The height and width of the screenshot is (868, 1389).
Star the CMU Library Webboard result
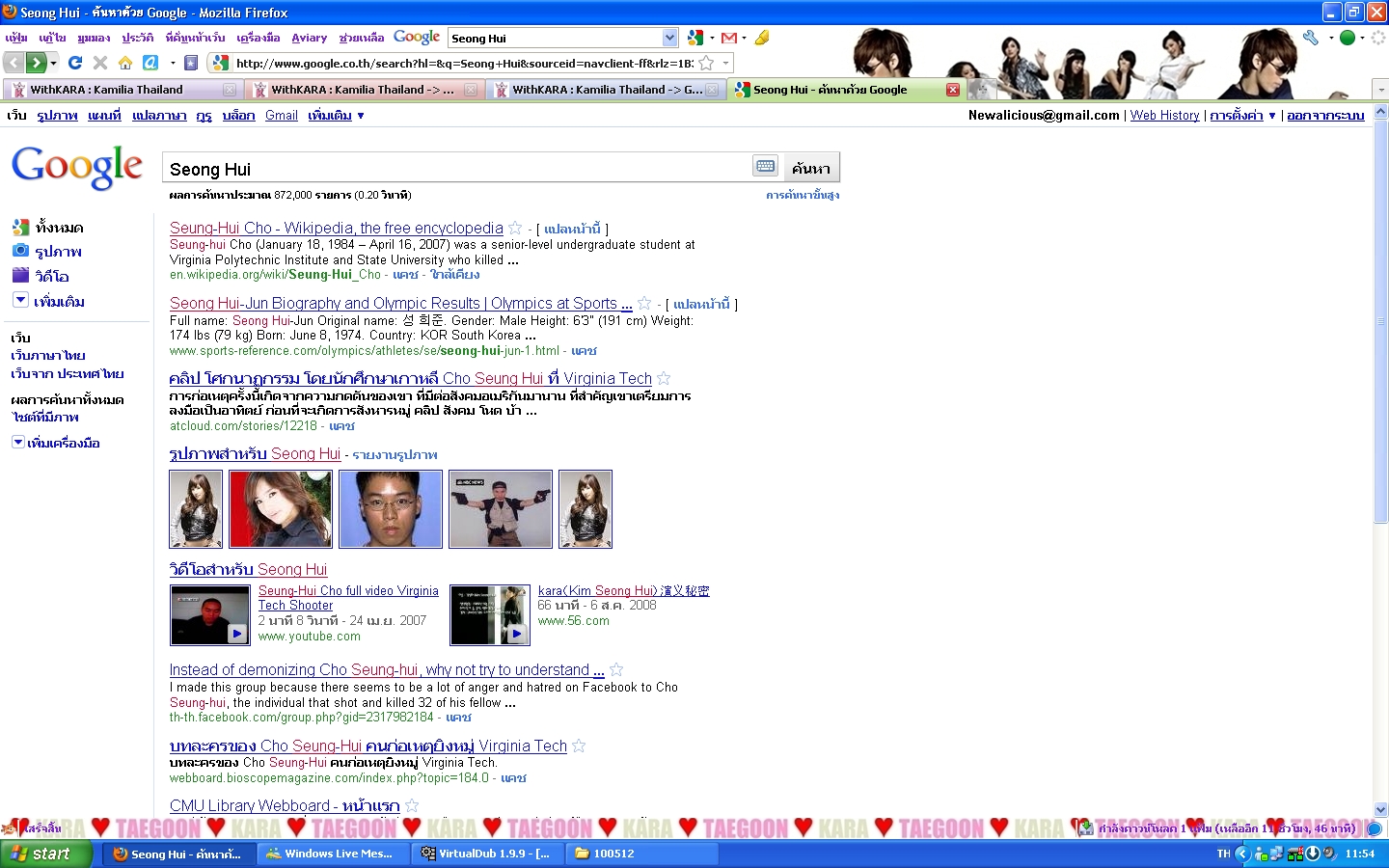[x=412, y=805]
